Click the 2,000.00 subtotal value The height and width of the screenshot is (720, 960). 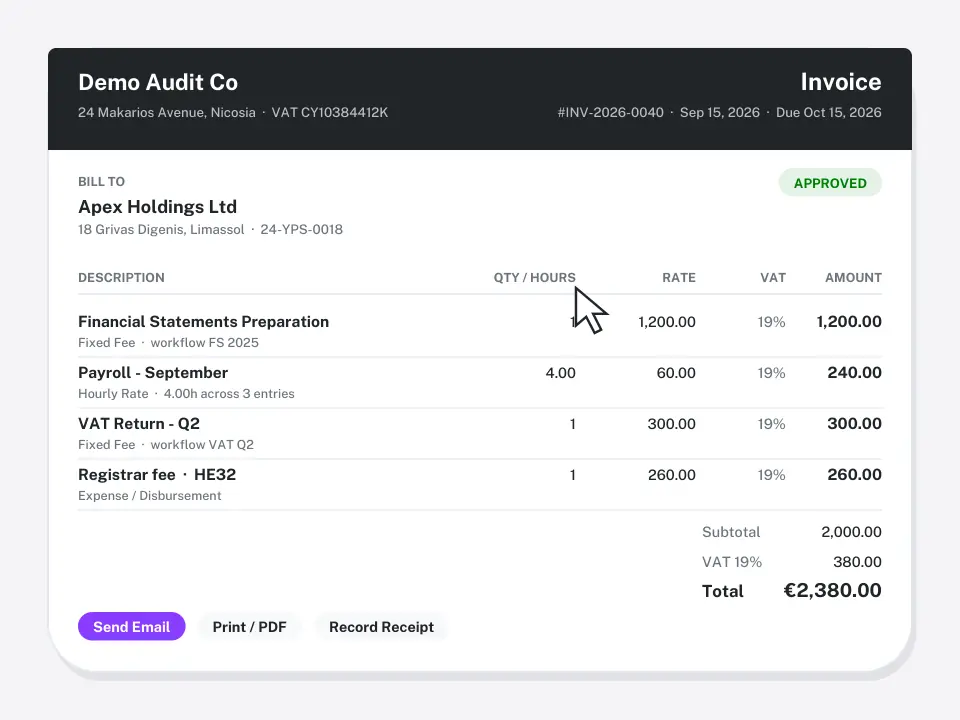tap(851, 532)
